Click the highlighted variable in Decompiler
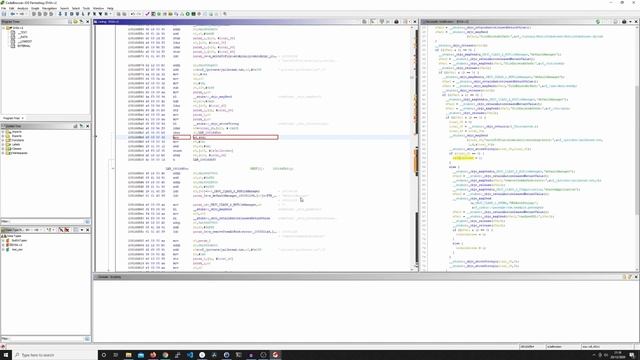640x360 pixels. pyautogui.click(x=463, y=158)
